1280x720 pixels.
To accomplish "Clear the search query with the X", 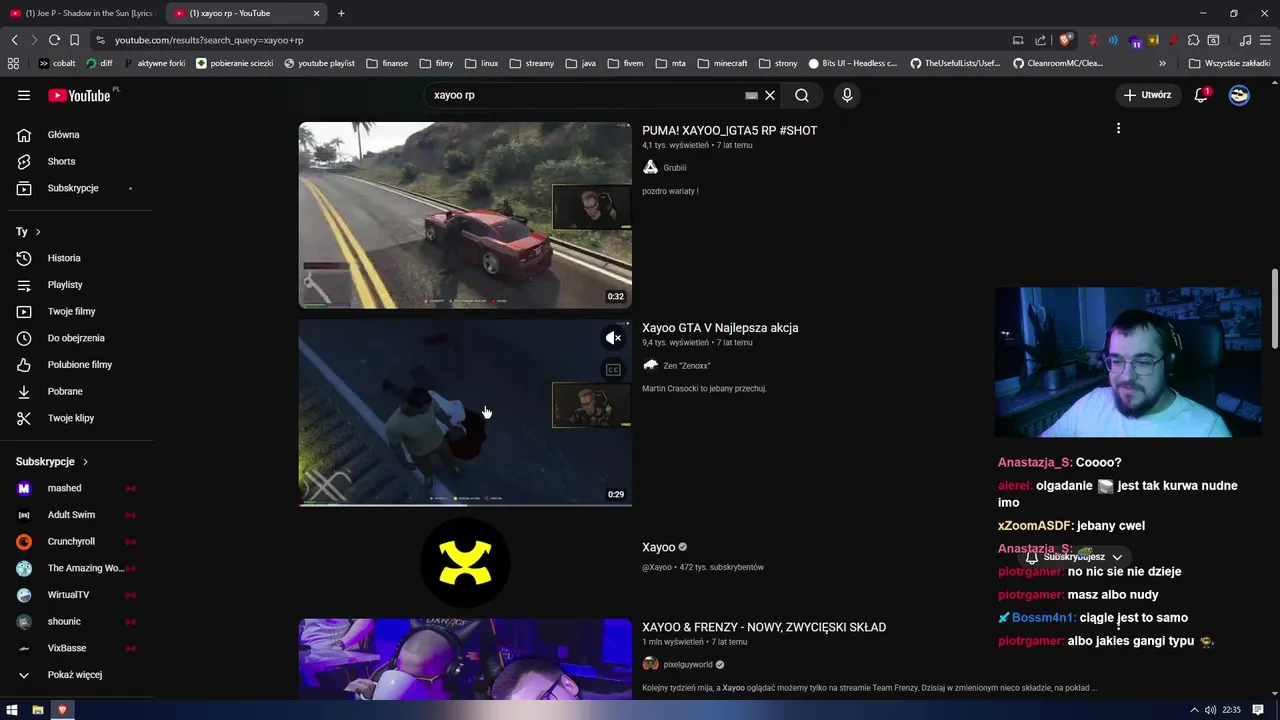I will click(770, 95).
